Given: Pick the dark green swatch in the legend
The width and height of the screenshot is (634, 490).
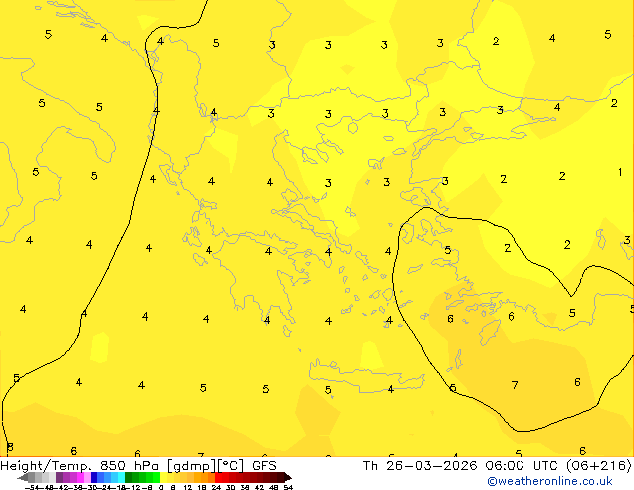Looking at the screenshot, I should click(x=129, y=477).
